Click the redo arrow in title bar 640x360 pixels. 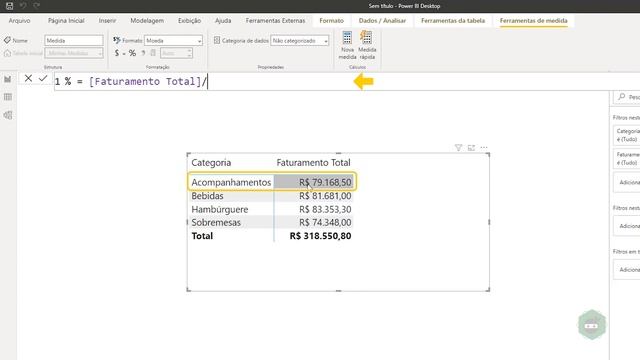(37, 6)
